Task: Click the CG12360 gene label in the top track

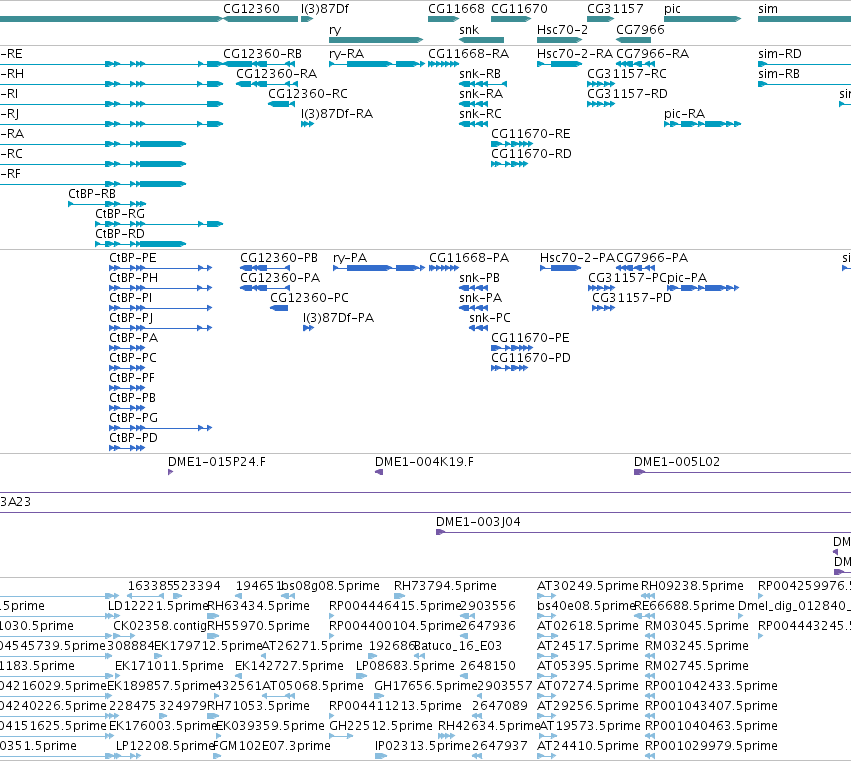Action: (251, 9)
